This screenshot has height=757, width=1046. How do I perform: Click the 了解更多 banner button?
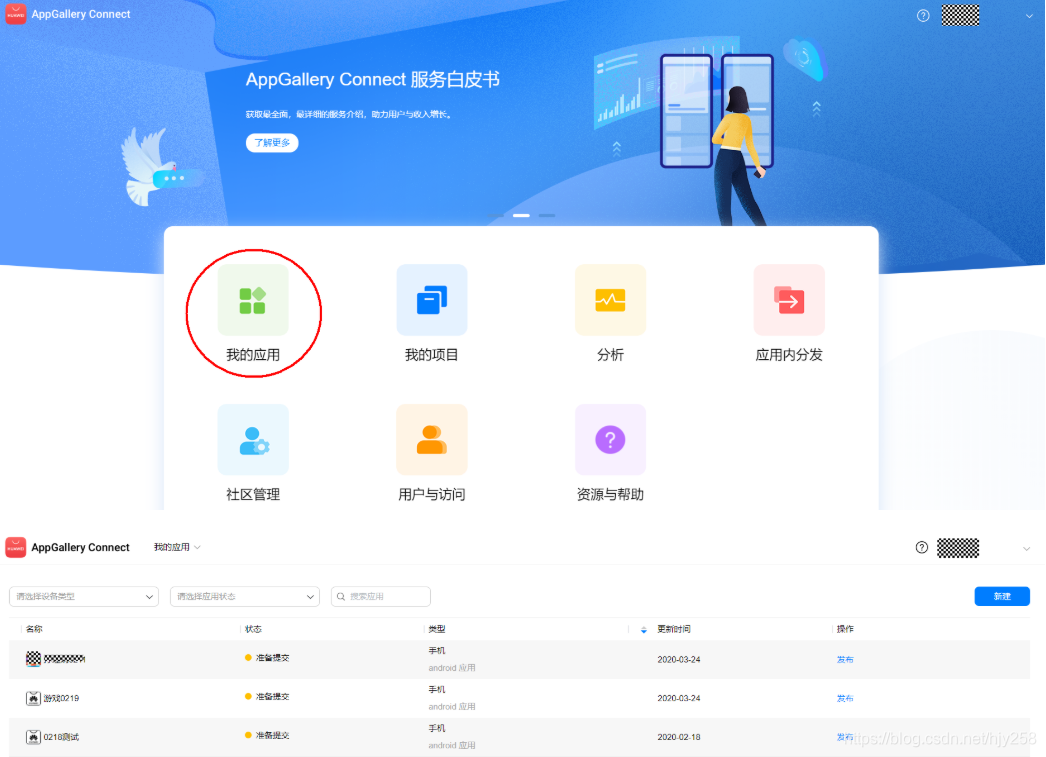coord(272,143)
